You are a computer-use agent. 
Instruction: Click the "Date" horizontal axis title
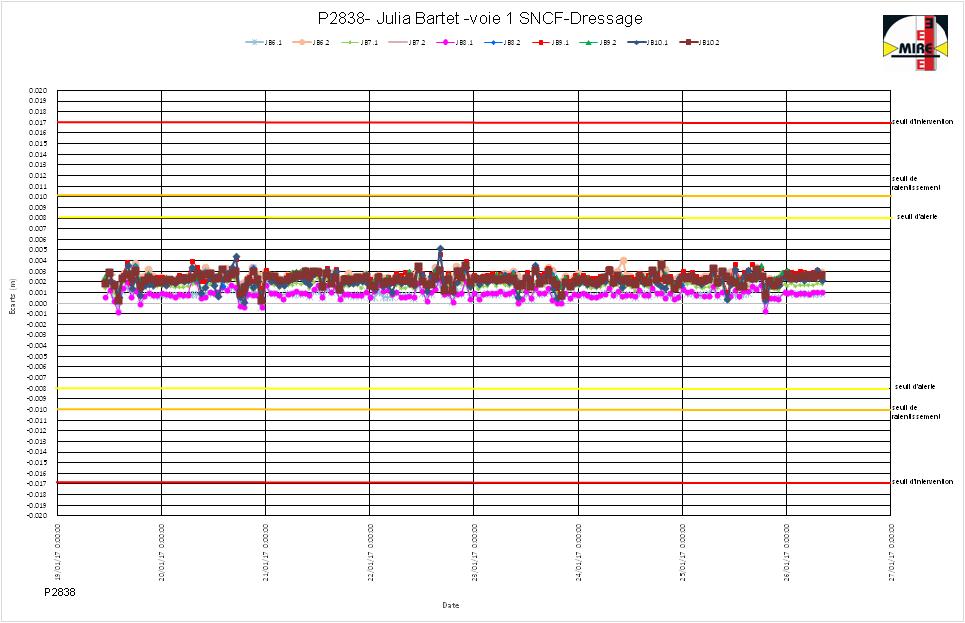click(450, 605)
